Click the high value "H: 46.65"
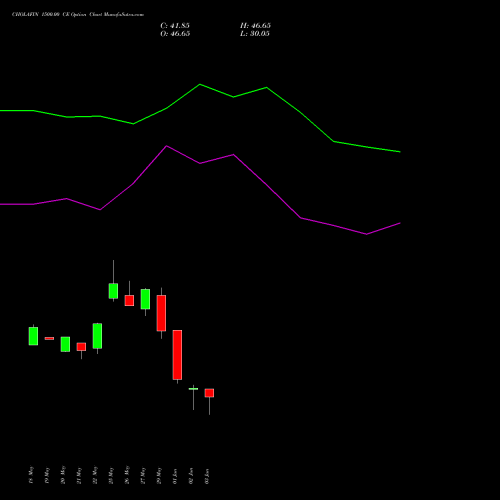Image resolution: width=500 pixels, height=500 pixels. pos(255,26)
